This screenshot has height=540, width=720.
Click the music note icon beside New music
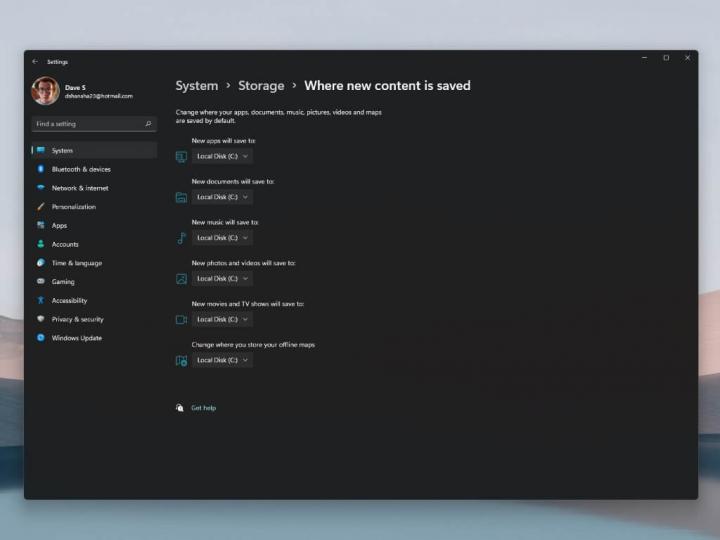tap(181, 238)
